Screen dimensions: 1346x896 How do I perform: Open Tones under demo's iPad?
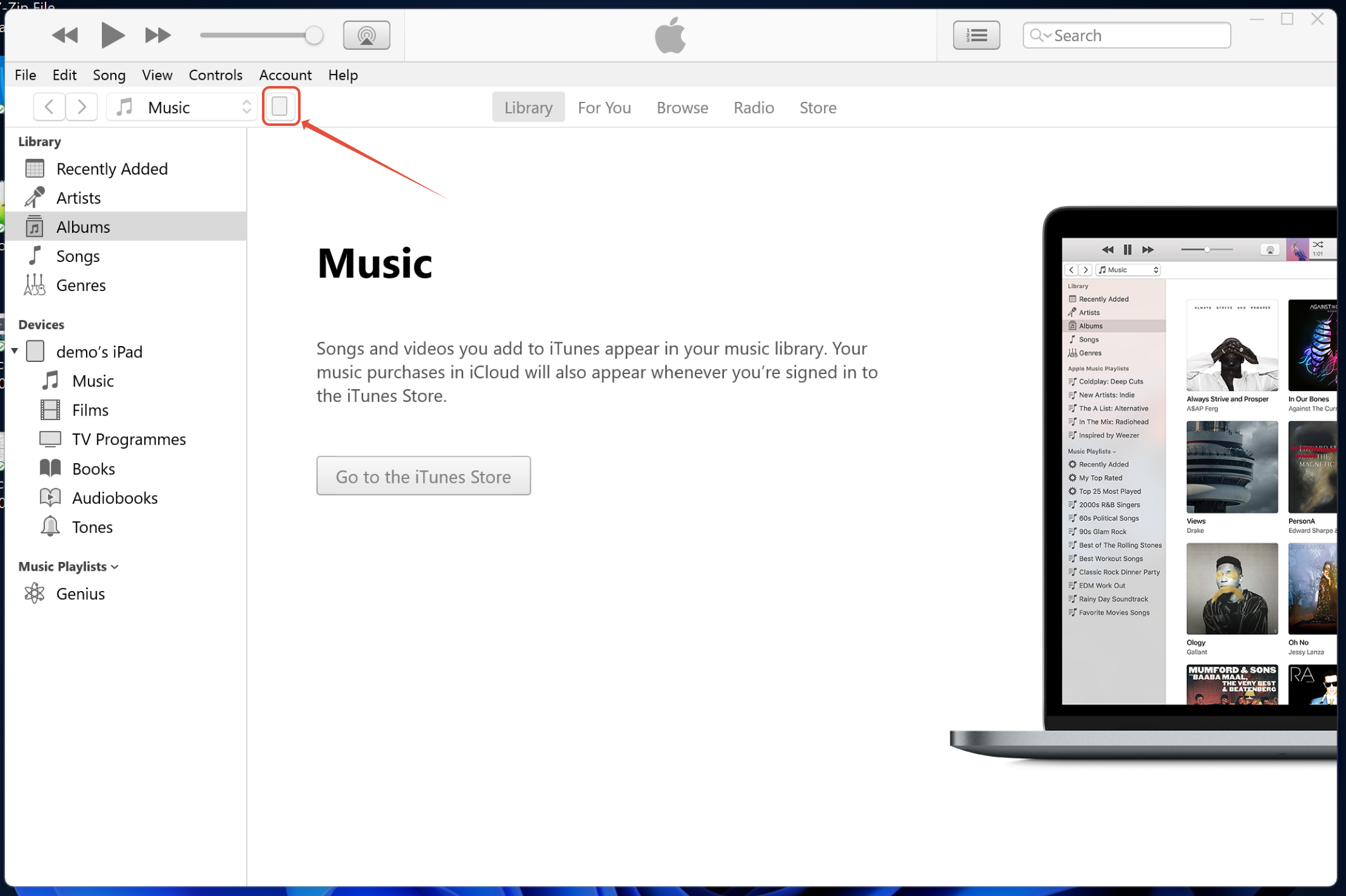92,527
